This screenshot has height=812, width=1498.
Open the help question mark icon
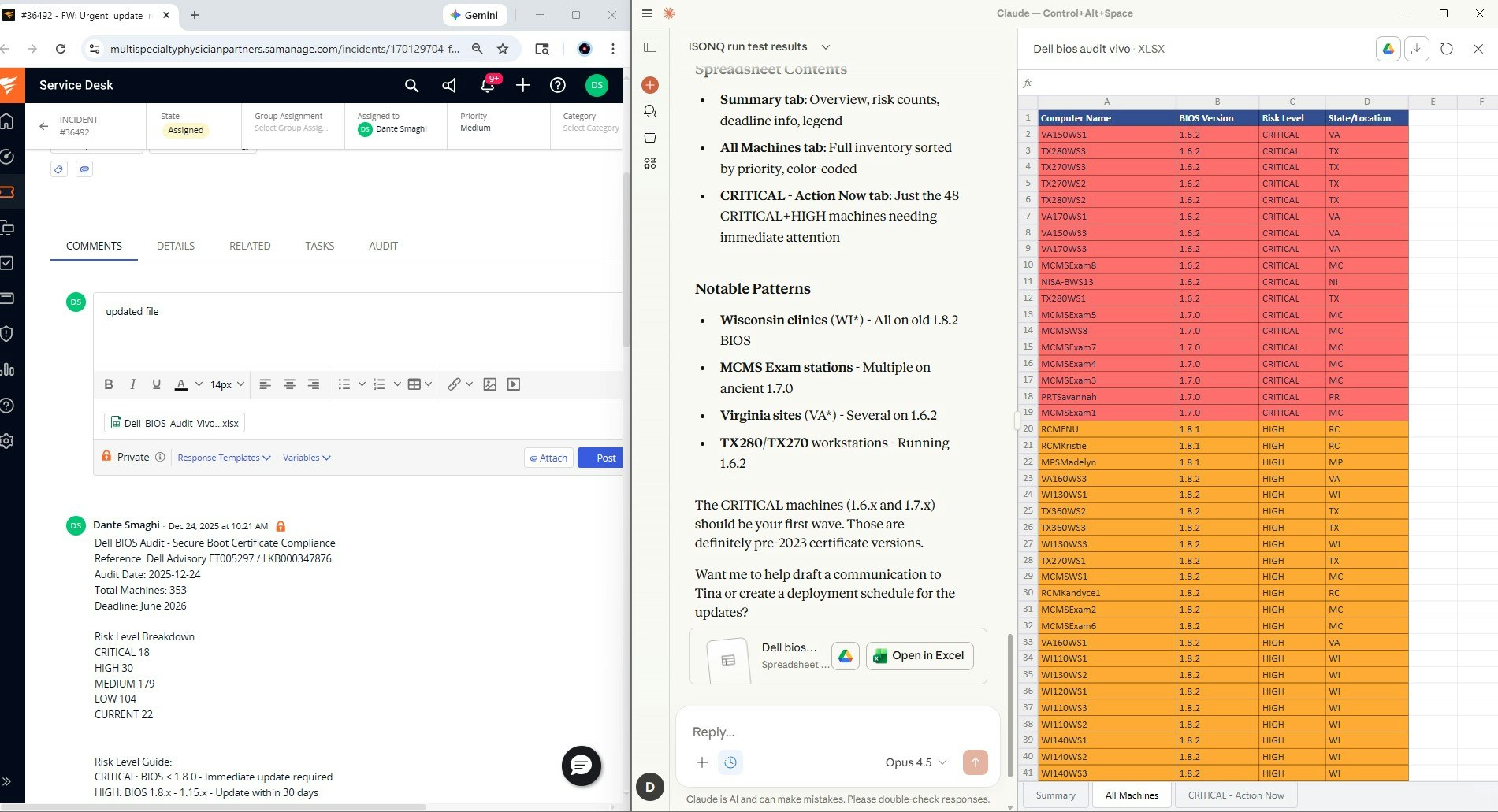(x=558, y=85)
